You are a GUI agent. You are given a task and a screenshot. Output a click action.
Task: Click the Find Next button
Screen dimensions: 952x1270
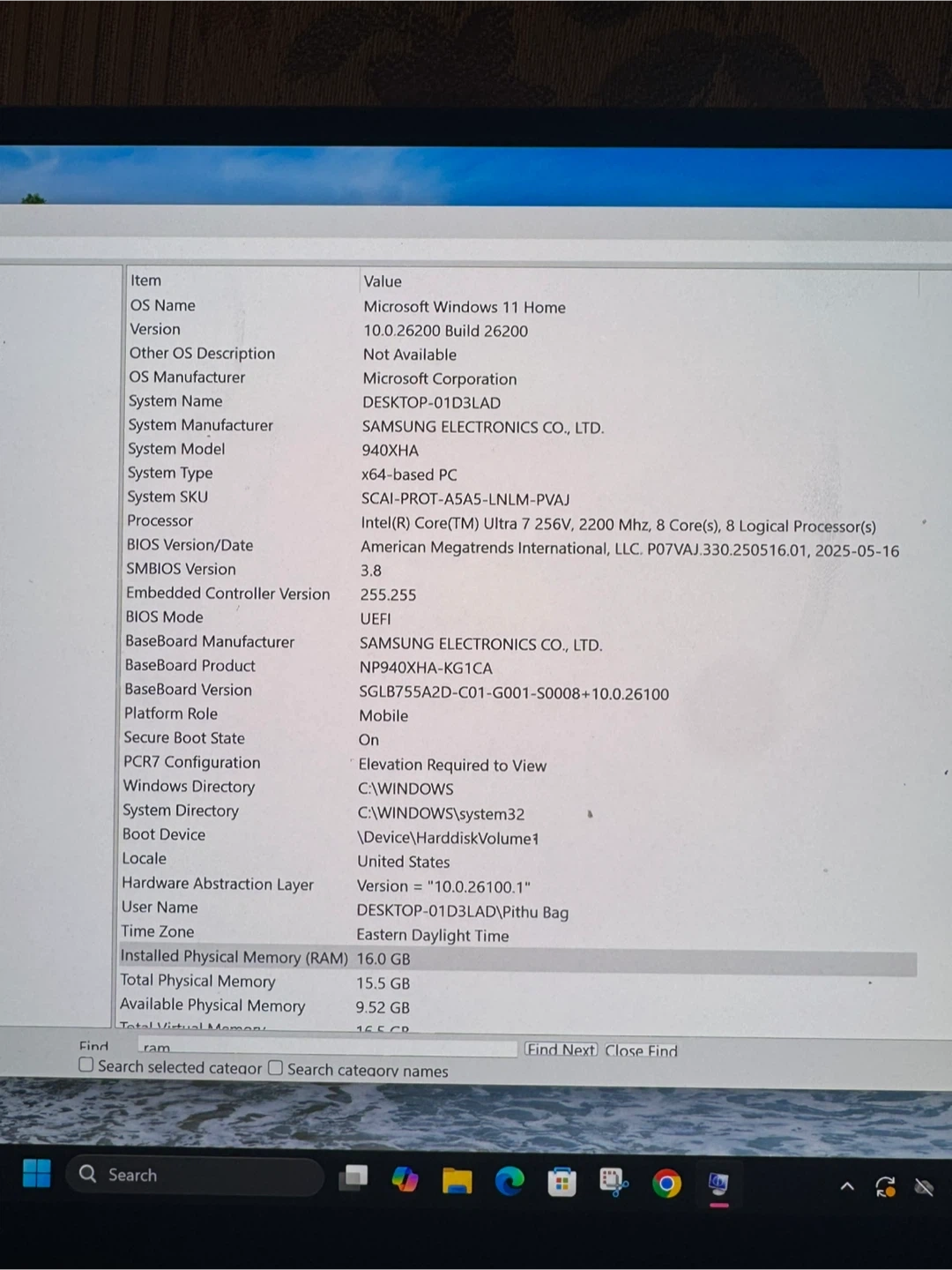click(x=561, y=1050)
